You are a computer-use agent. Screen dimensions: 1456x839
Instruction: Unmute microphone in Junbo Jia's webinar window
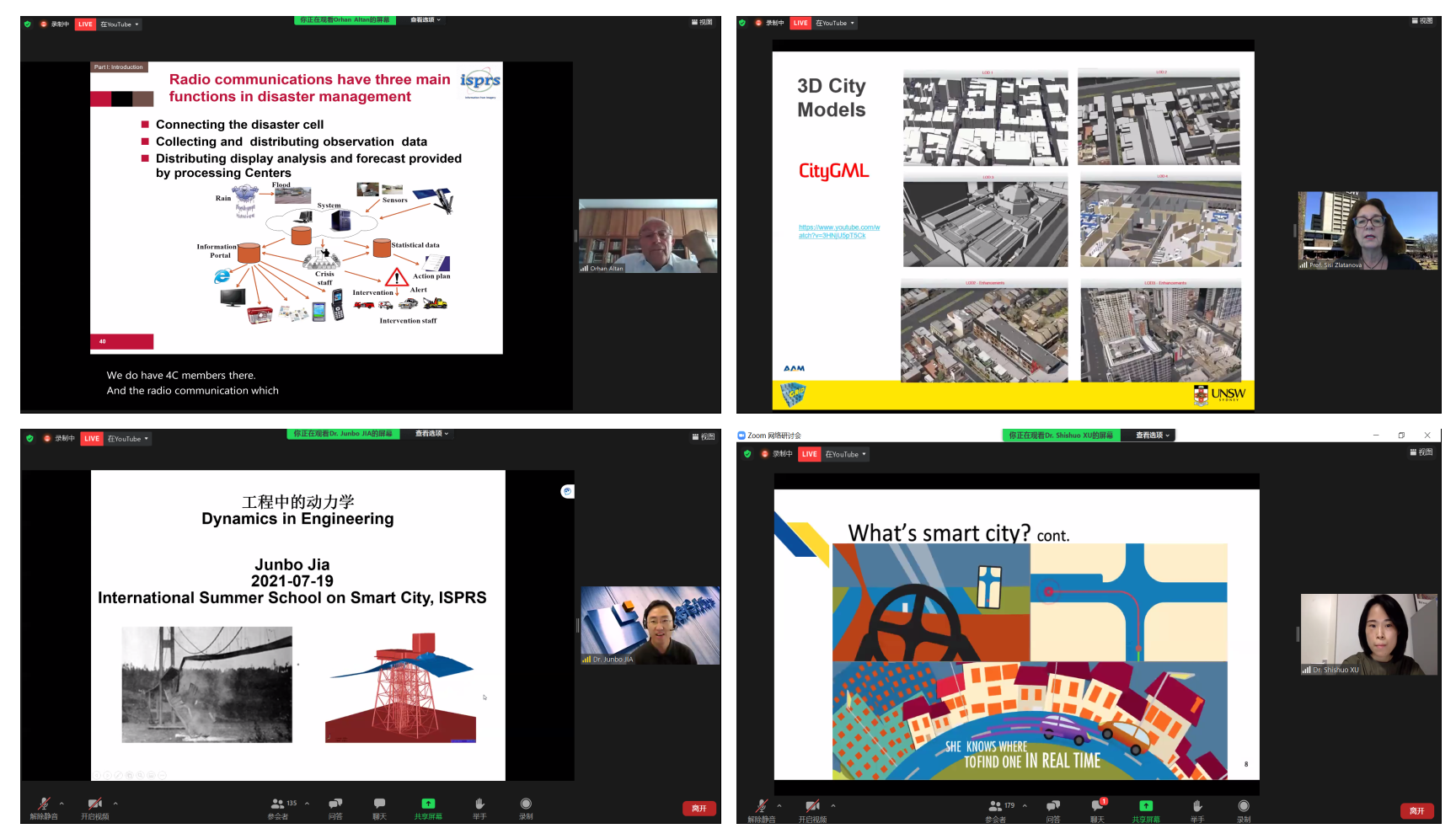click(x=44, y=807)
